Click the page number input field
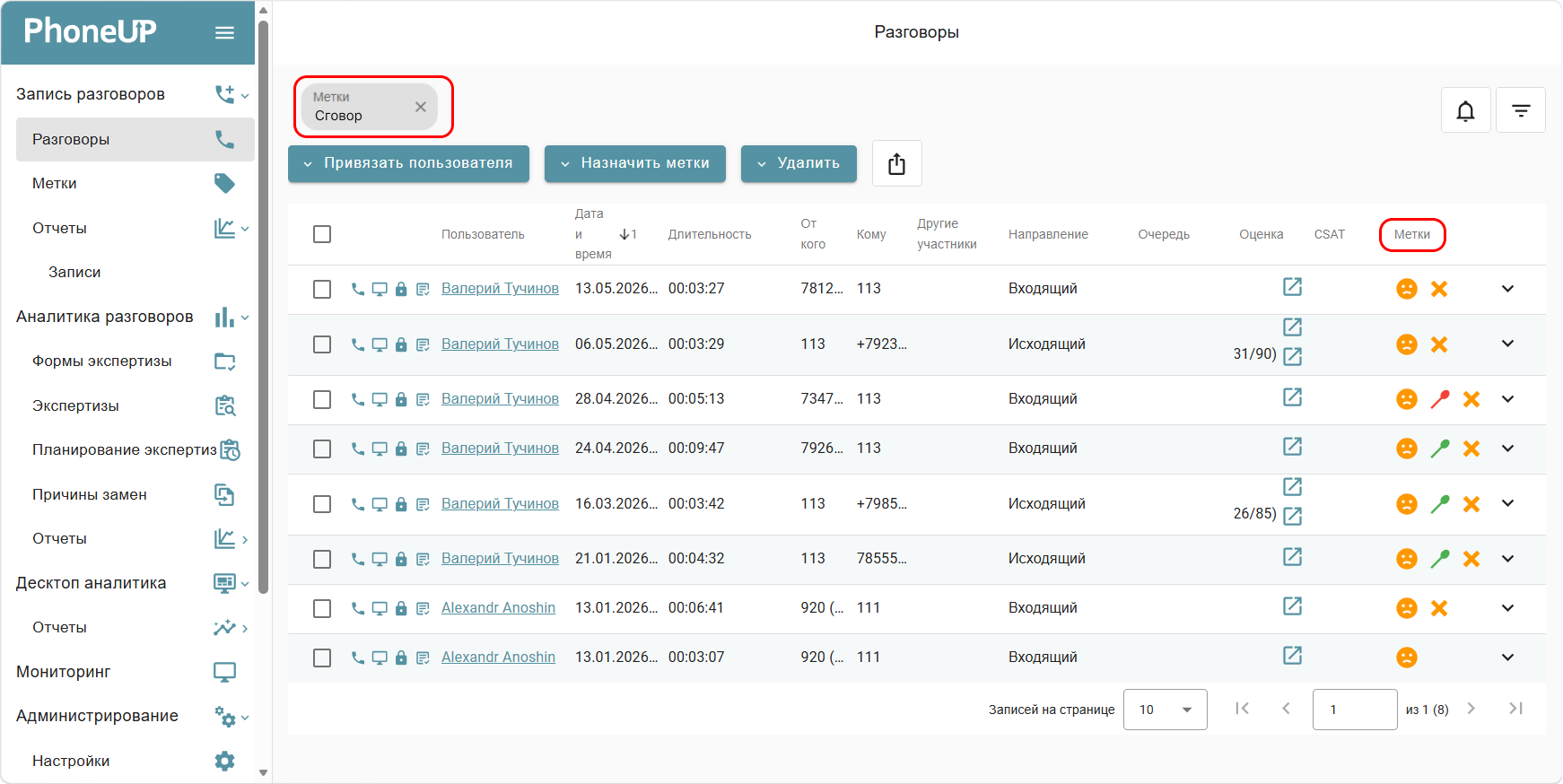The height and width of the screenshot is (784, 1563). 1355,710
